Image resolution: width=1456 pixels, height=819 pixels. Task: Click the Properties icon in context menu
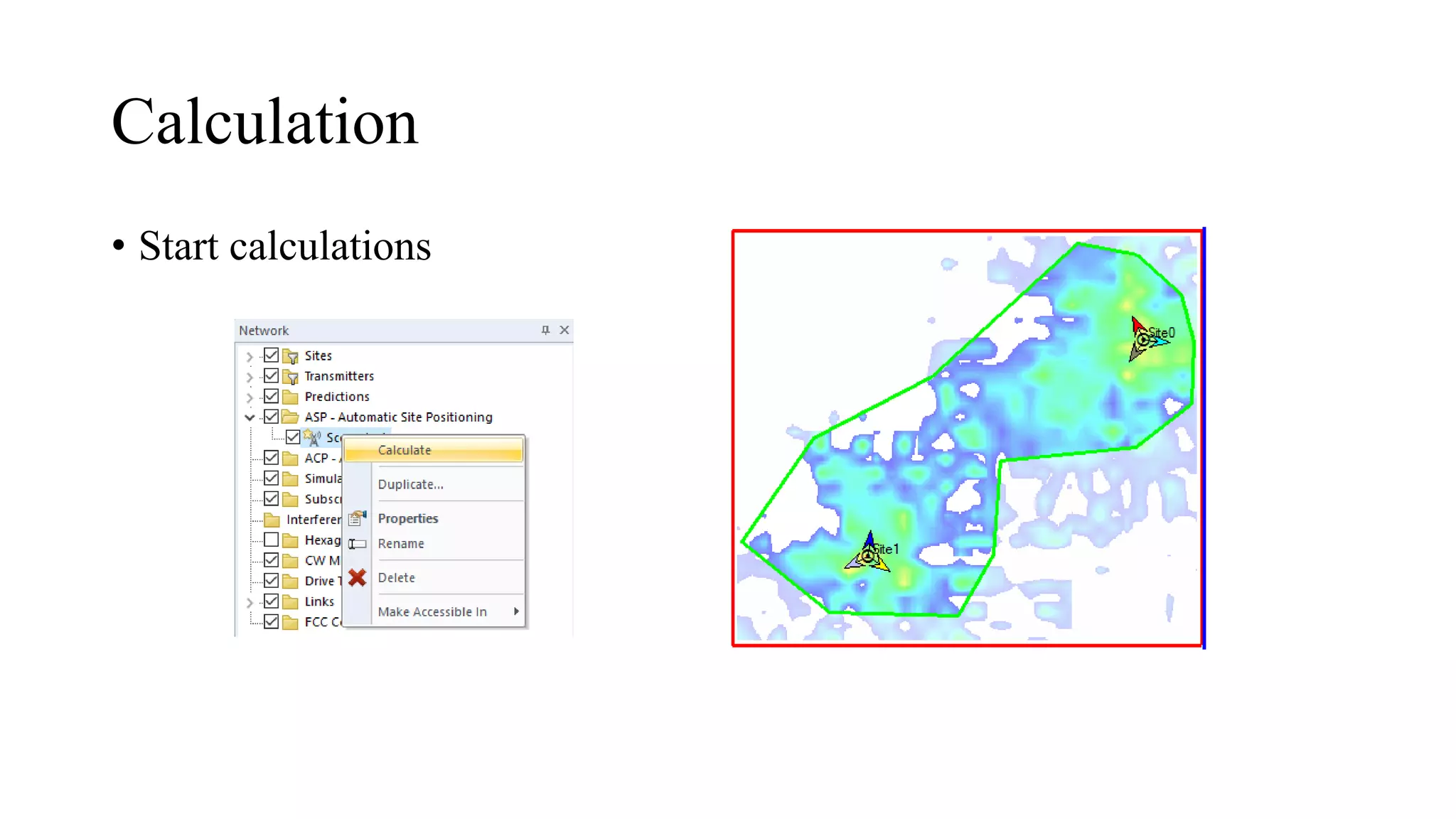(x=357, y=518)
